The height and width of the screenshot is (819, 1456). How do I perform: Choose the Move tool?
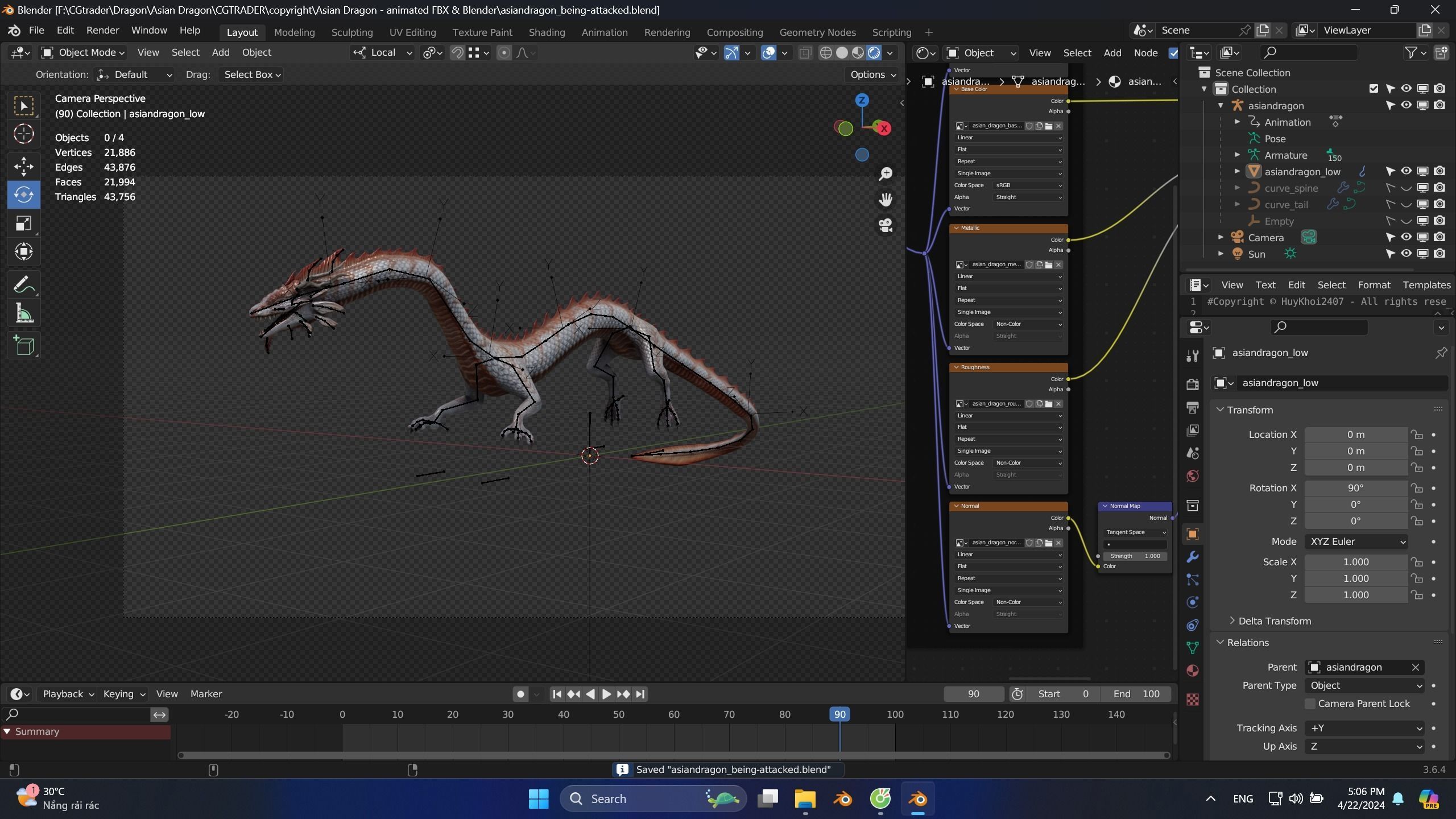[23, 167]
